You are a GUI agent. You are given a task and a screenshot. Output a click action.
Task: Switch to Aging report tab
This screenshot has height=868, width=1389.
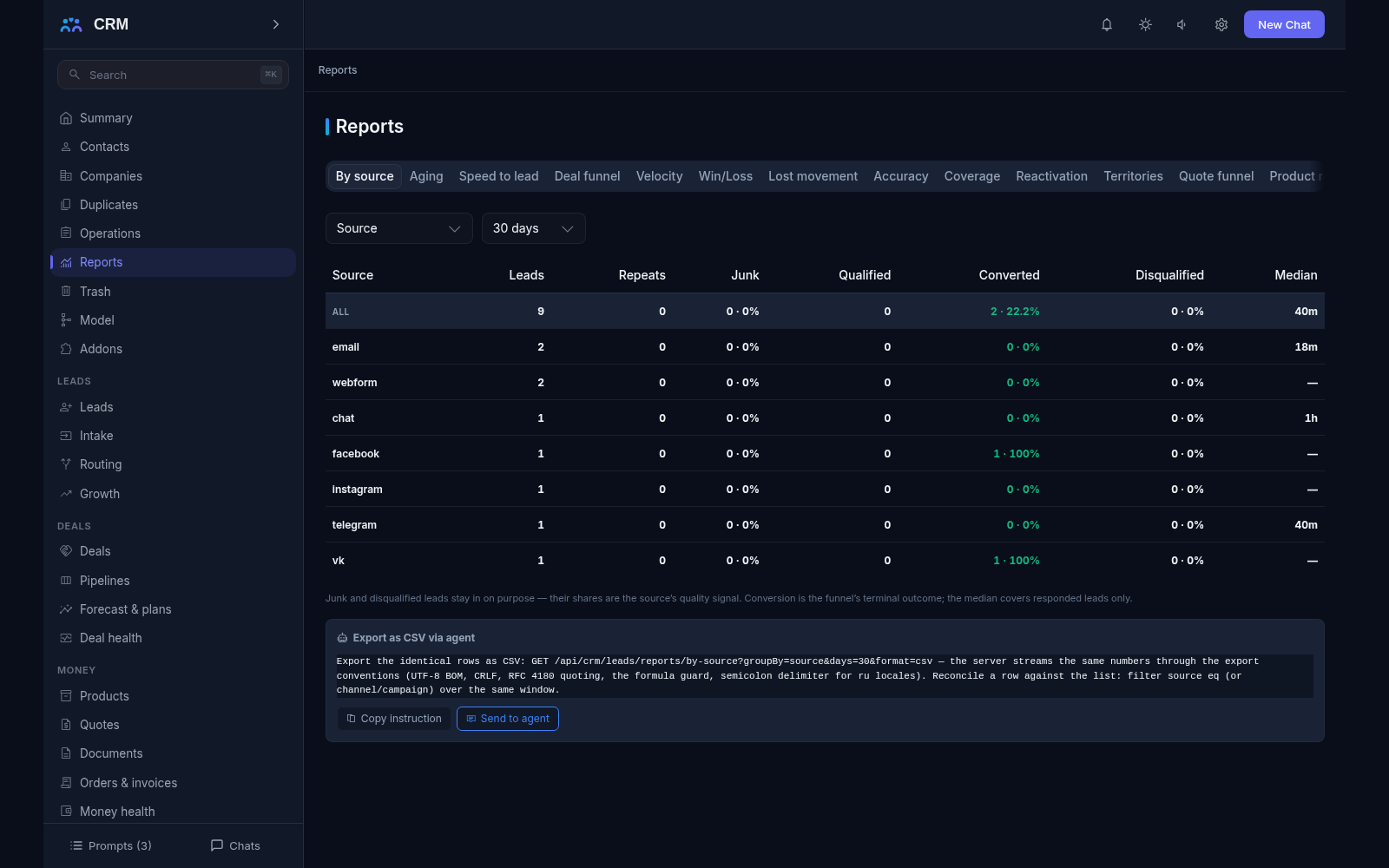[426, 176]
